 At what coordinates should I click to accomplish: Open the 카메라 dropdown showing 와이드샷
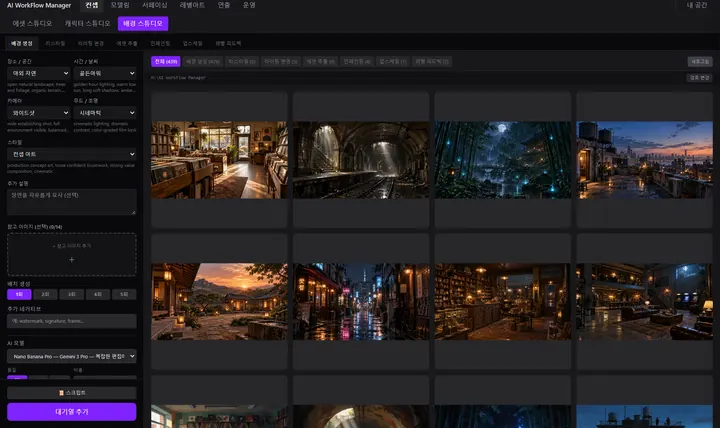(39, 113)
